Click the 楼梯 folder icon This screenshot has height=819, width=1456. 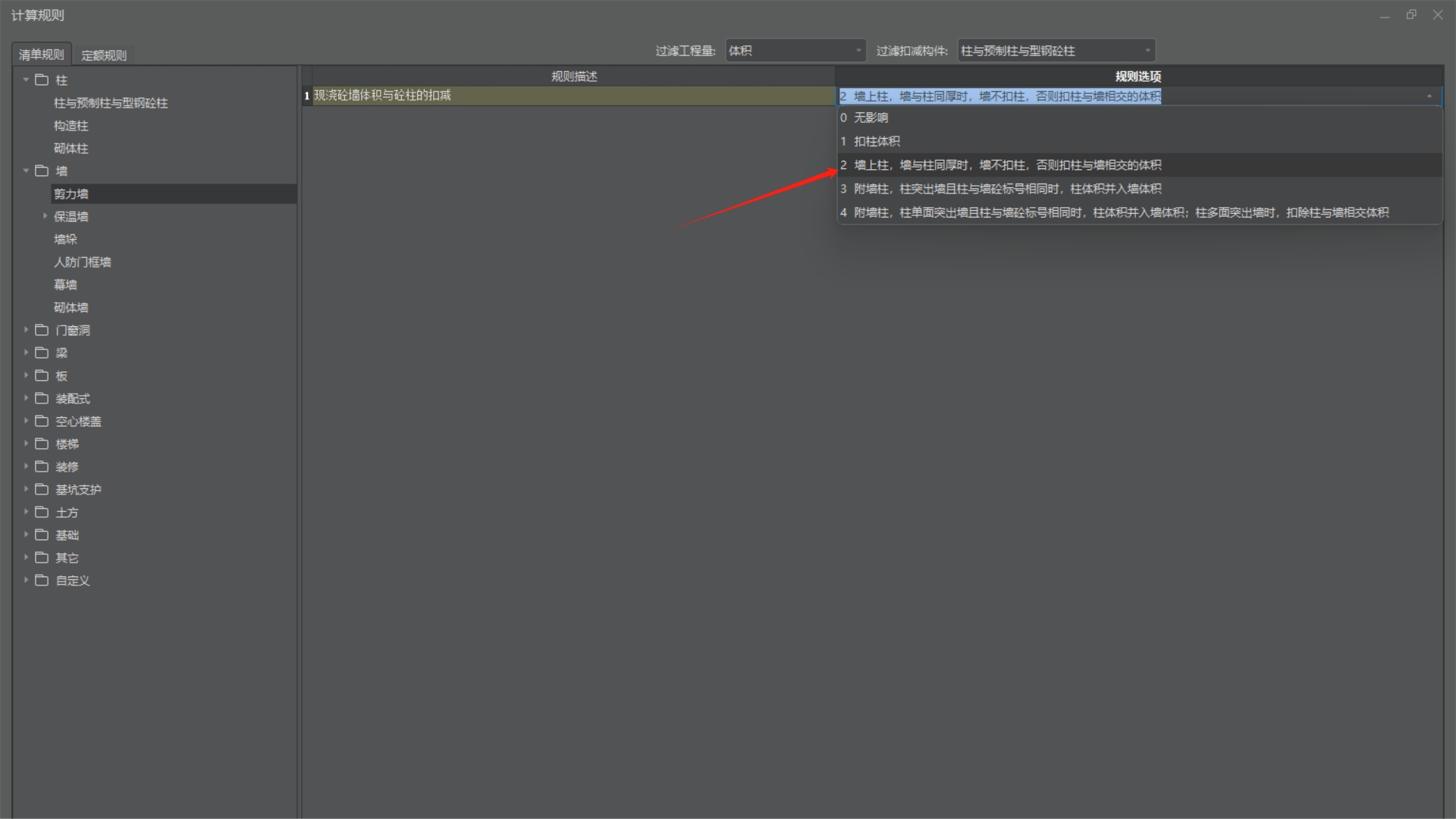click(x=42, y=444)
